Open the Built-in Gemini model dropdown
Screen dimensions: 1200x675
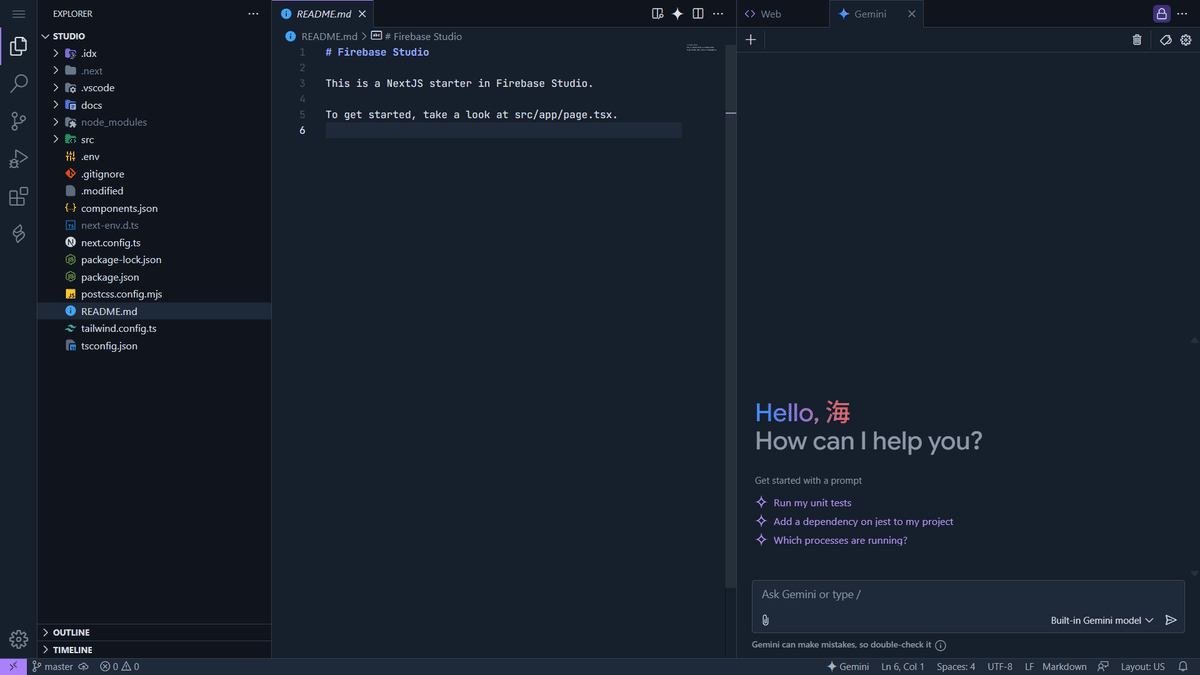coord(1101,620)
